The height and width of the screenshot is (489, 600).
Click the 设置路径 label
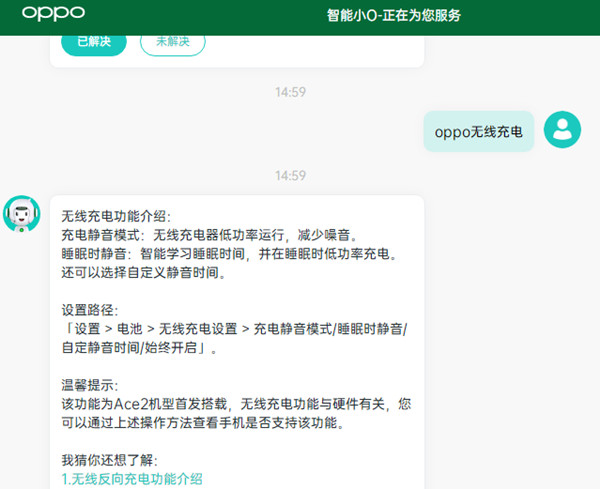(x=90, y=310)
